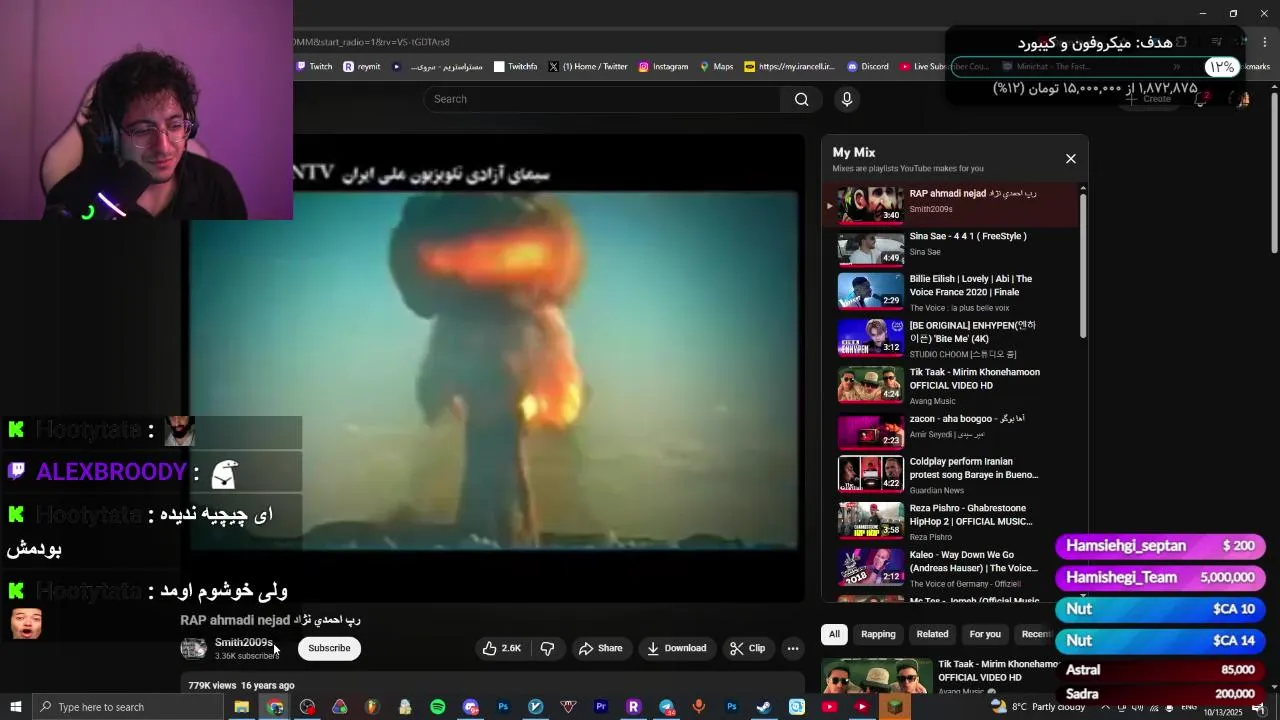Screen dimensions: 1280x720
Task: Open first Photoshop taskbar icon
Action: pos(503,707)
